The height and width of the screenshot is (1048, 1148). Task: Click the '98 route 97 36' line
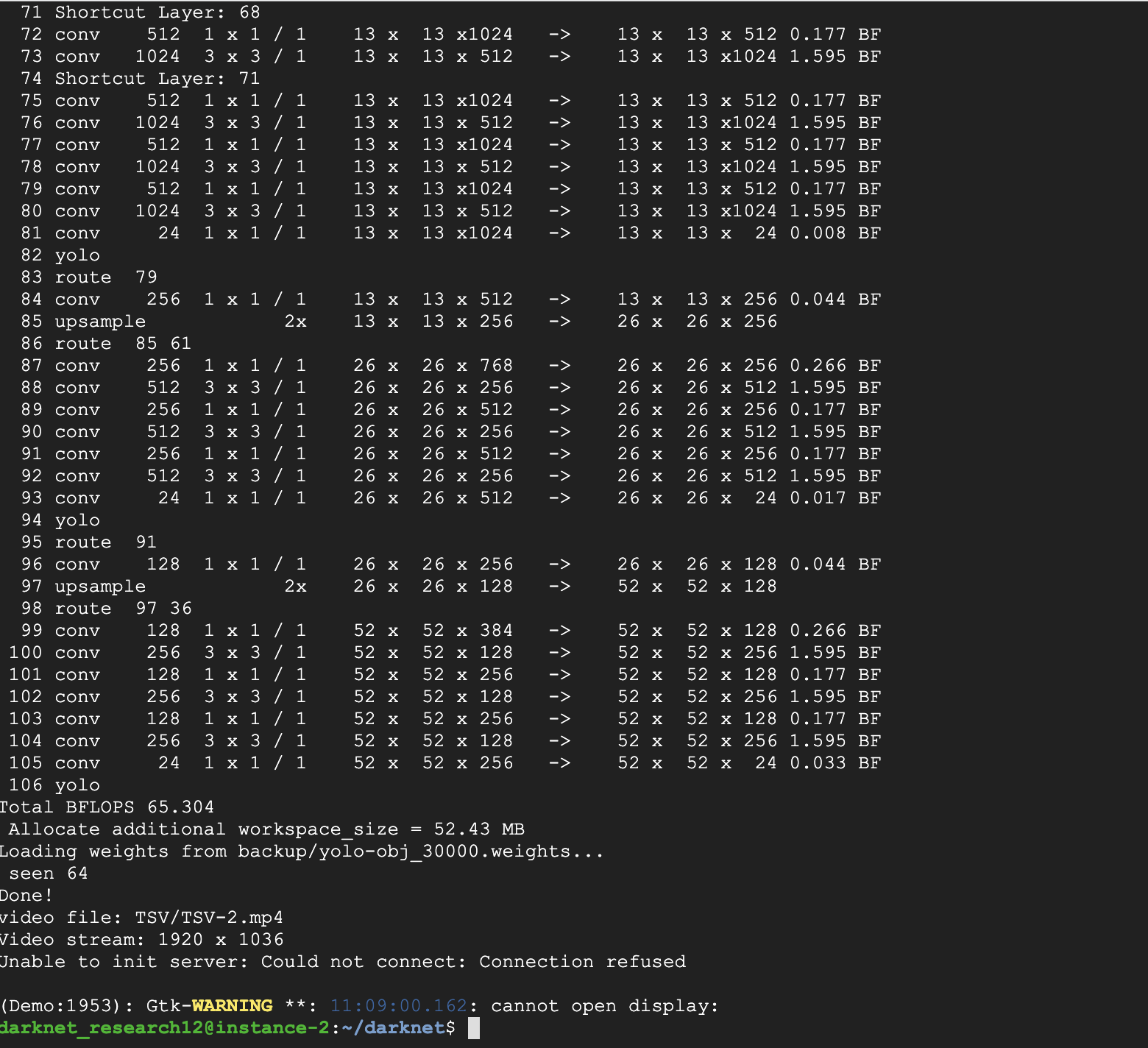[106, 609]
